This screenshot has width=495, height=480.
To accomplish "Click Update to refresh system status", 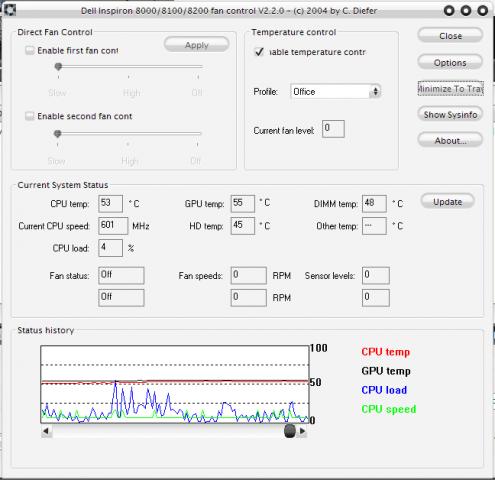I will click(x=447, y=202).
